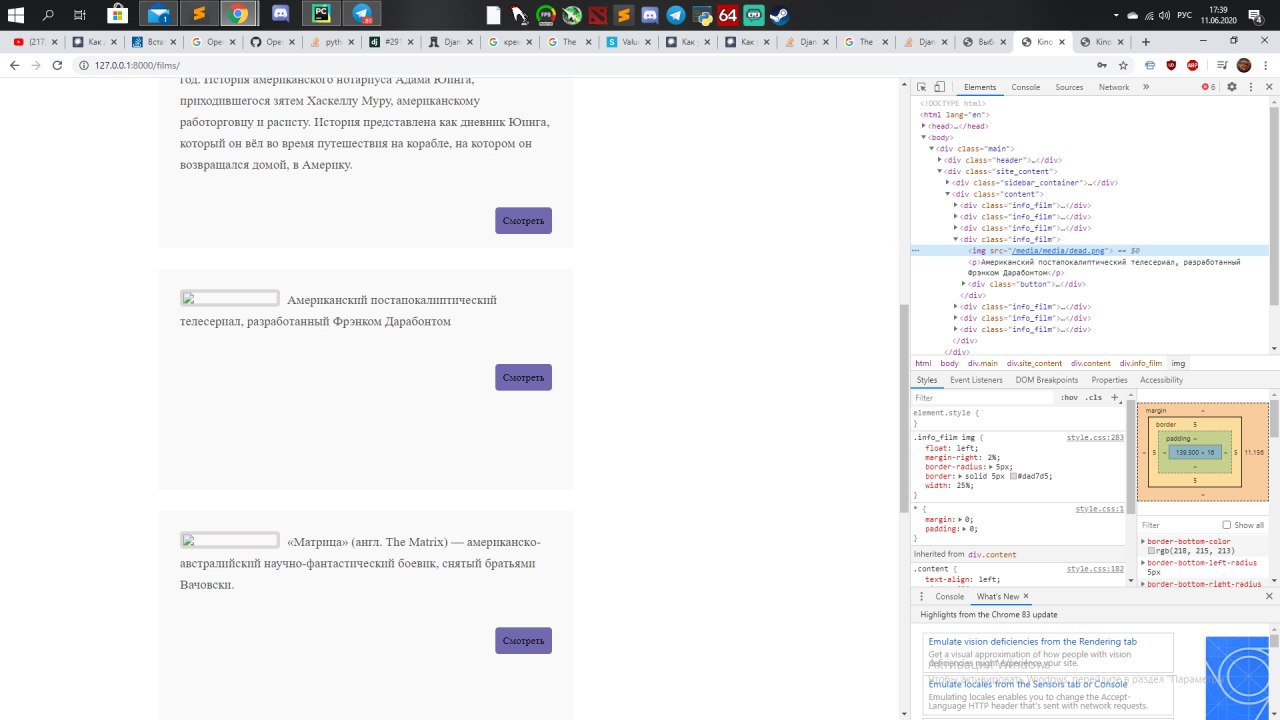Screen dimensions: 1280x720
Task: Toggle the .cls class editor
Action: click(1095, 397)
